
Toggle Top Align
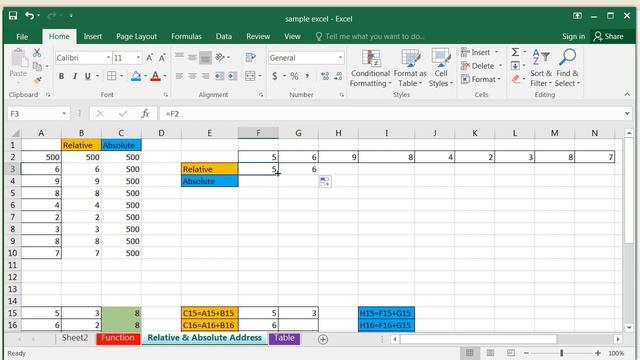179,57
